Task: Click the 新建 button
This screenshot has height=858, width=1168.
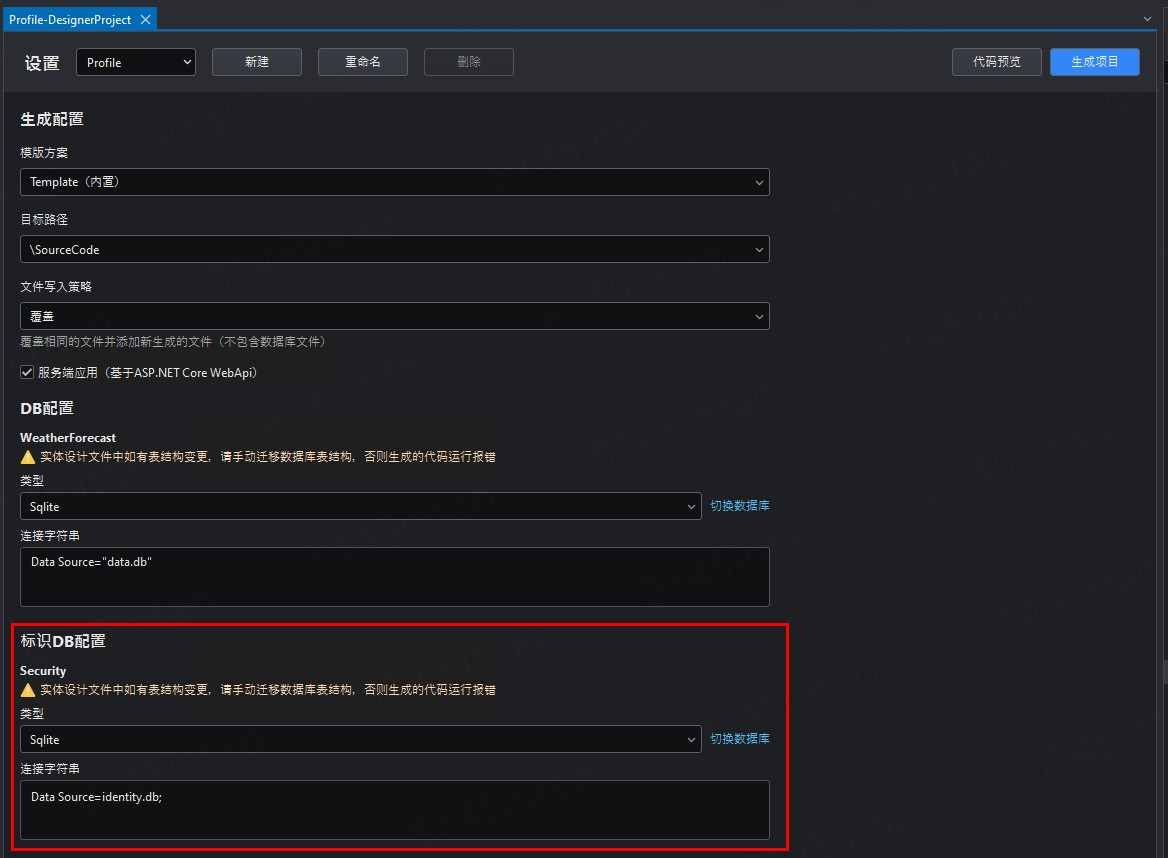Action: [x=257, y=62]
